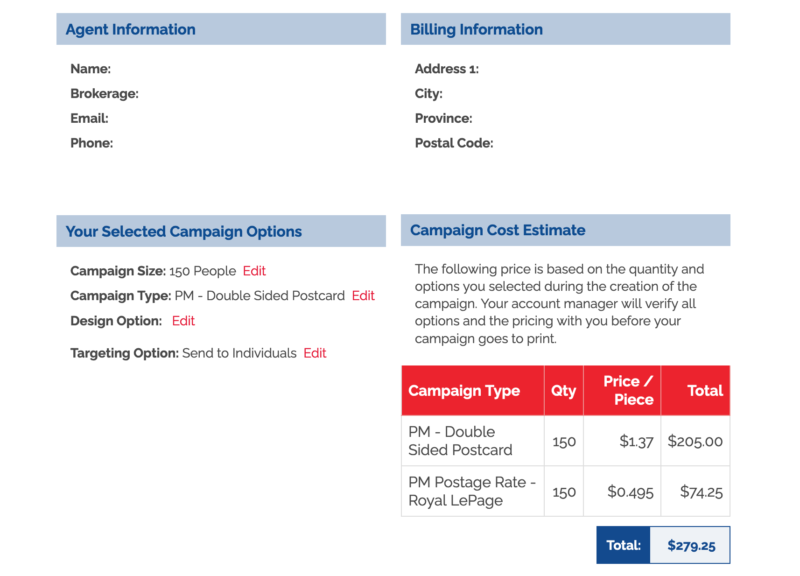Select the Agent Information section header
Screen dimensions: 800x576
coord(130,29)
